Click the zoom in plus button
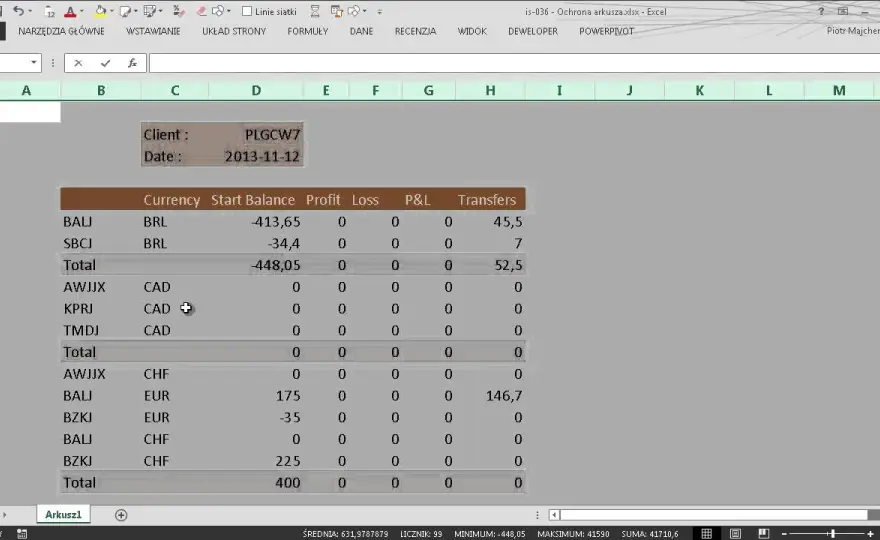 click(x=870, y=534)
